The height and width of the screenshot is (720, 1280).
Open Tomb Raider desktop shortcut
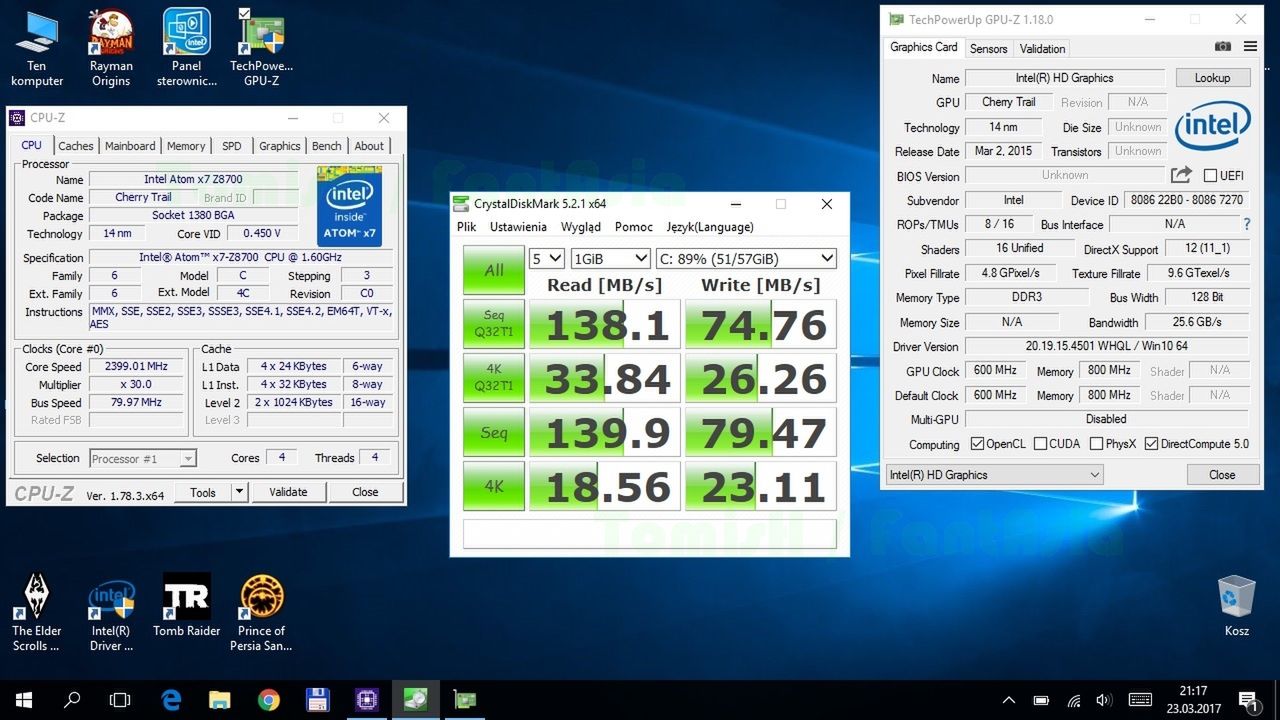[186, 605]
